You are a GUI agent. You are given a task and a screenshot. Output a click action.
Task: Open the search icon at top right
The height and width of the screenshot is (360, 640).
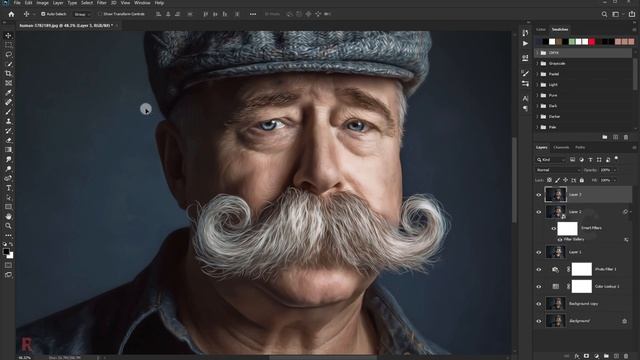pyautogui.click(x=604, y=14)
